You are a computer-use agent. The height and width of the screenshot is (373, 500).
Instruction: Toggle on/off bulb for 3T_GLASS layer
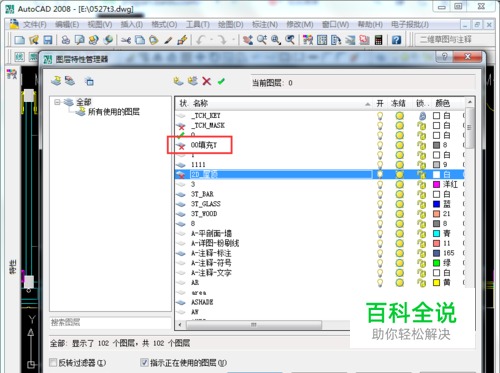[x=380, y=204]
